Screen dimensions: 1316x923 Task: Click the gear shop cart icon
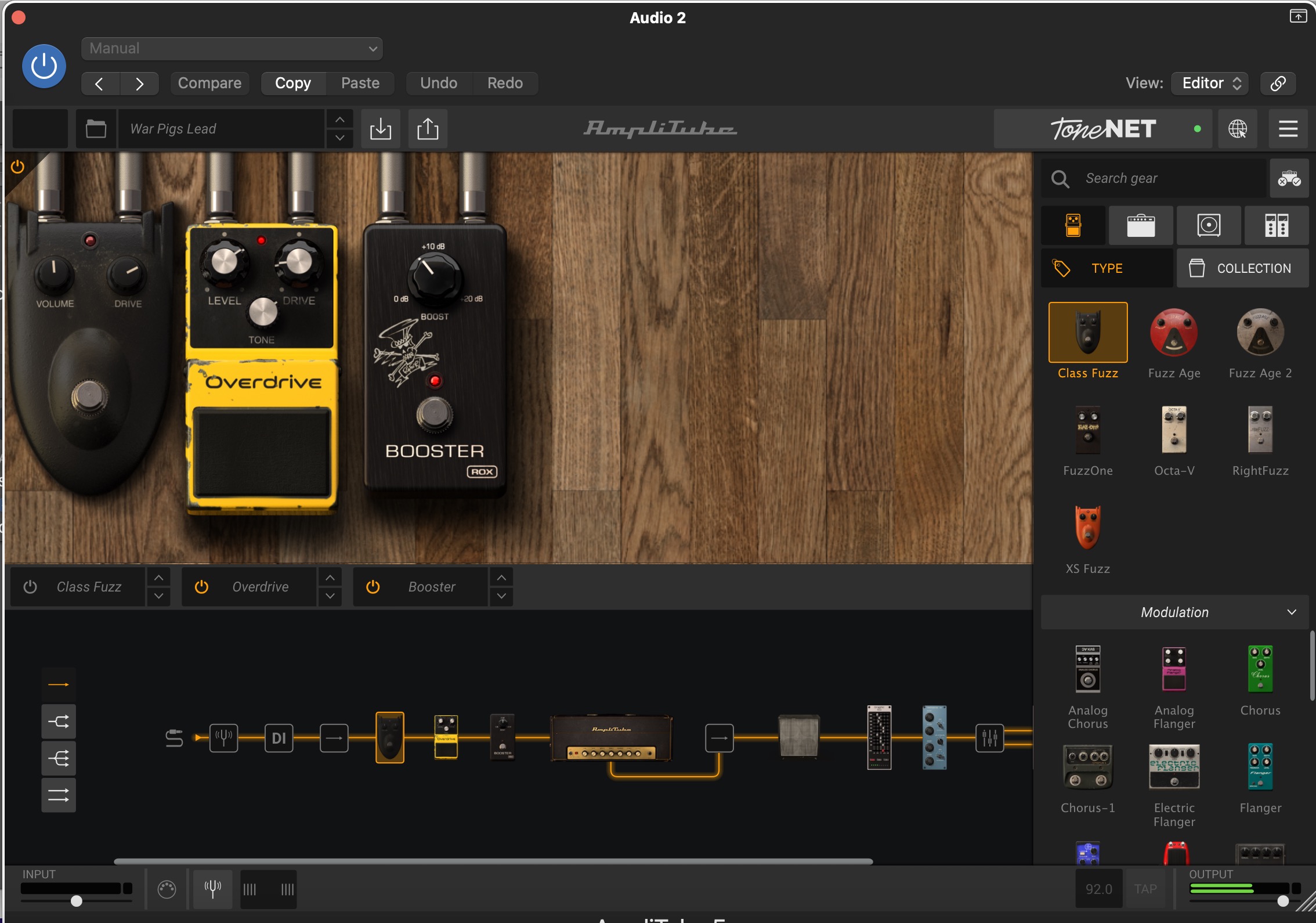pyautogui.click(x=1289, y=178)
